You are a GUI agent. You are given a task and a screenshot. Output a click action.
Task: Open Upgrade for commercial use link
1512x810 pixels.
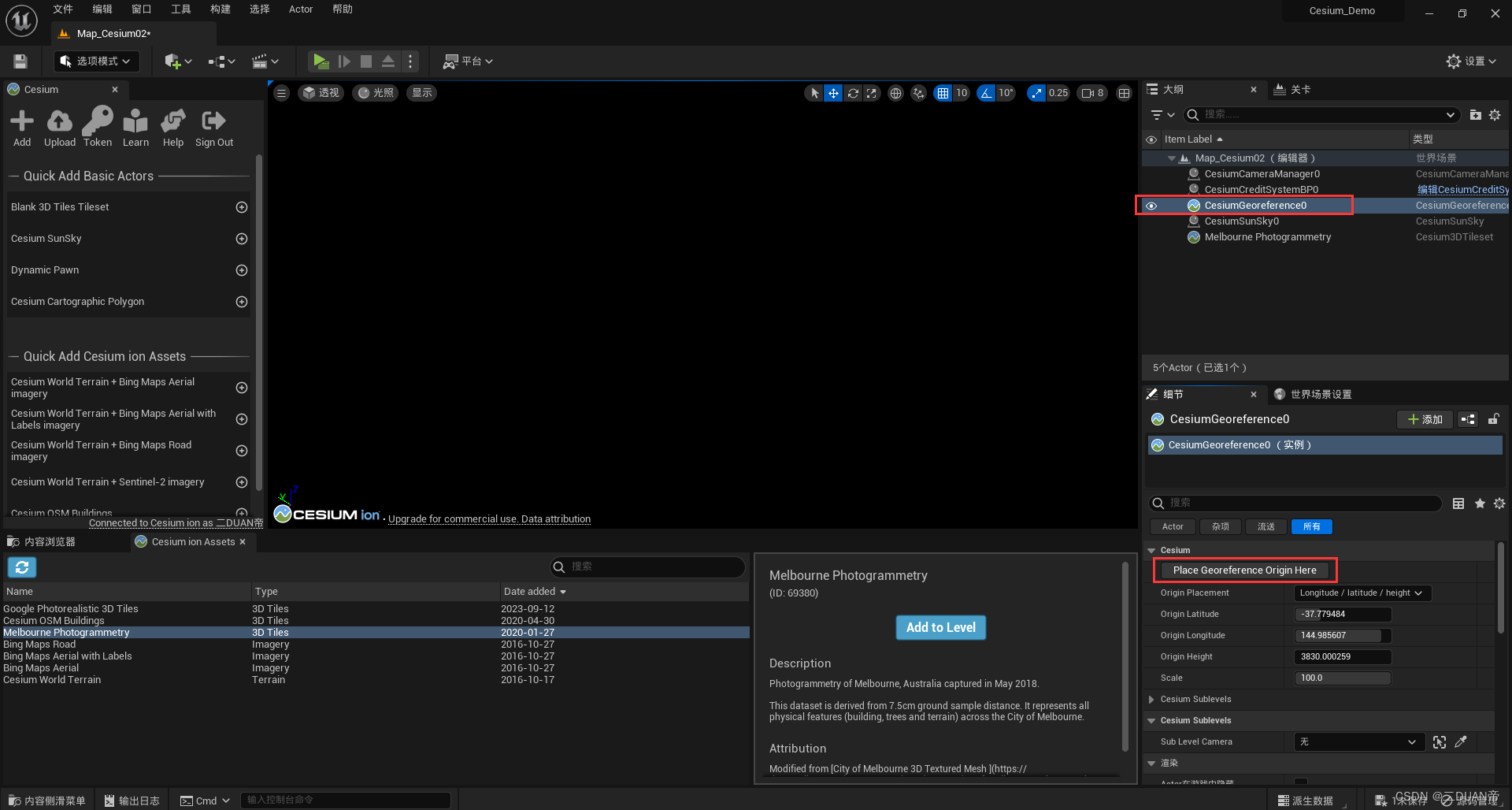453,519
